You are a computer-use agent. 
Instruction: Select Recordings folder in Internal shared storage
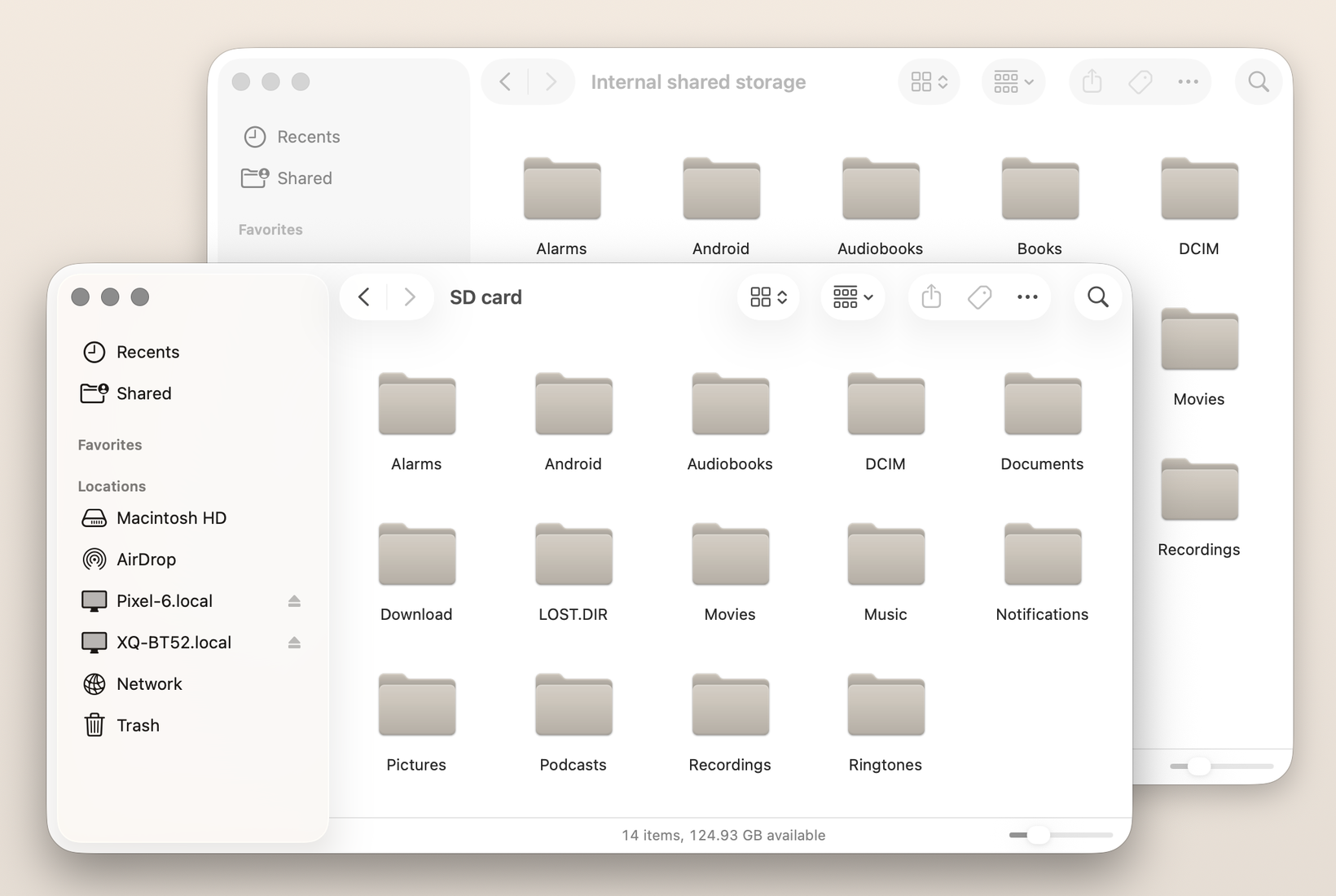(1199, 508)
